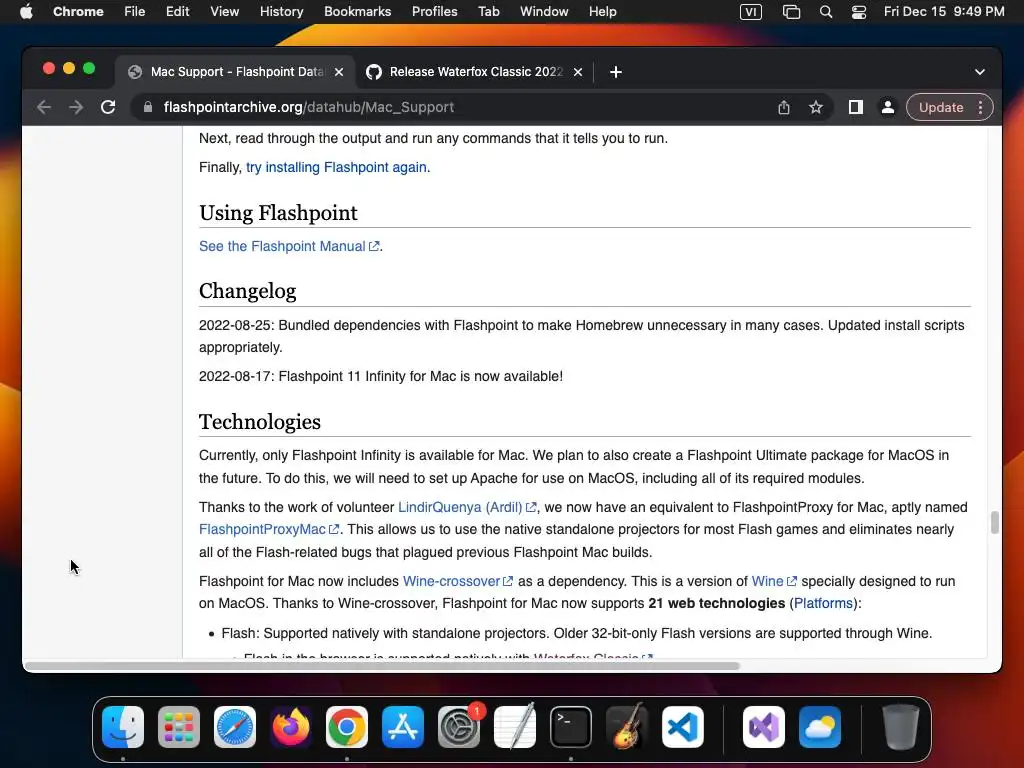Open TextEdit from the Dock
The width and height of the screenshot is (1024, 768).
pos(515,727)
